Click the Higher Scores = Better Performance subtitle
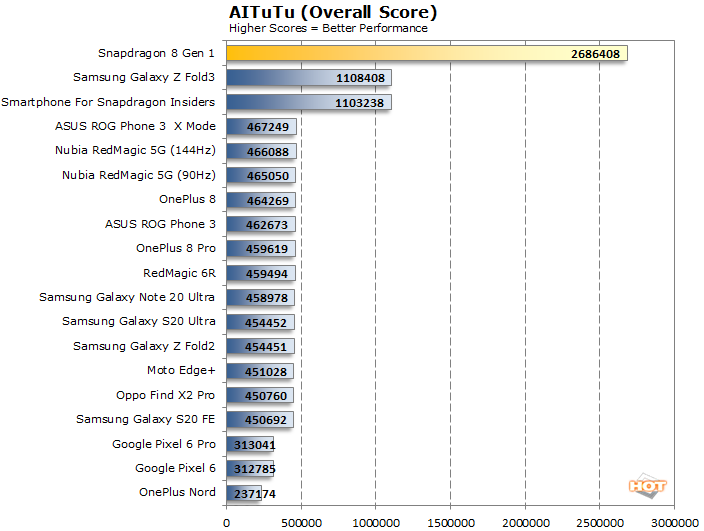The width and height of the screenshot is (704, 531). 328,28
